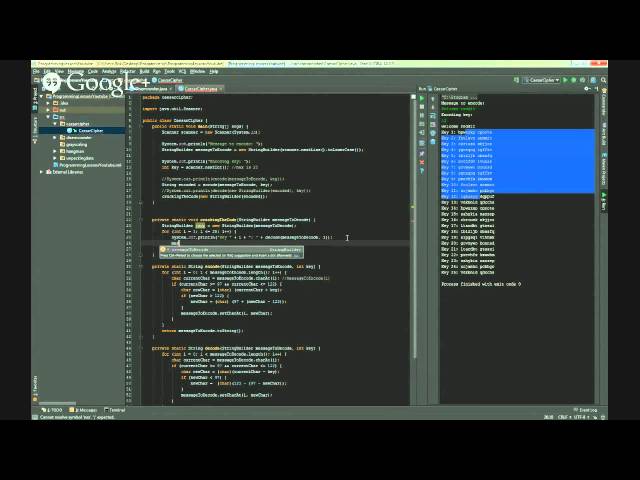
Task: Click the Stop icon in Run panel
Action: 422,107
